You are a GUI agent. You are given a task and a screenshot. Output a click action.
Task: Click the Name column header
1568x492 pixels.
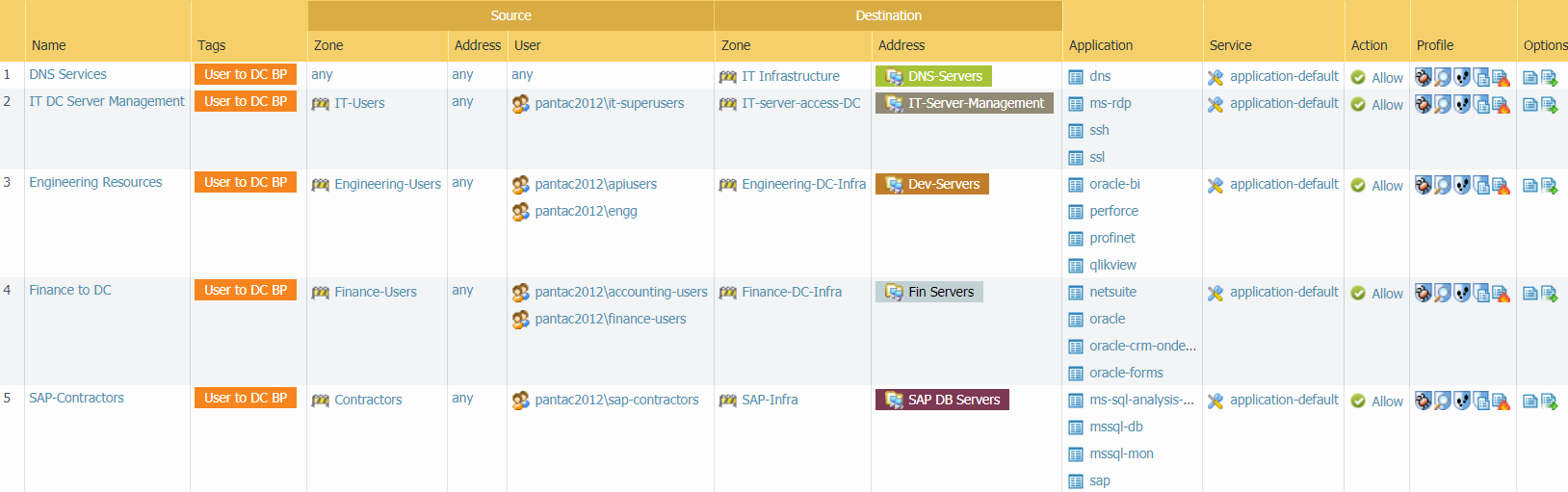pos(48,45)
